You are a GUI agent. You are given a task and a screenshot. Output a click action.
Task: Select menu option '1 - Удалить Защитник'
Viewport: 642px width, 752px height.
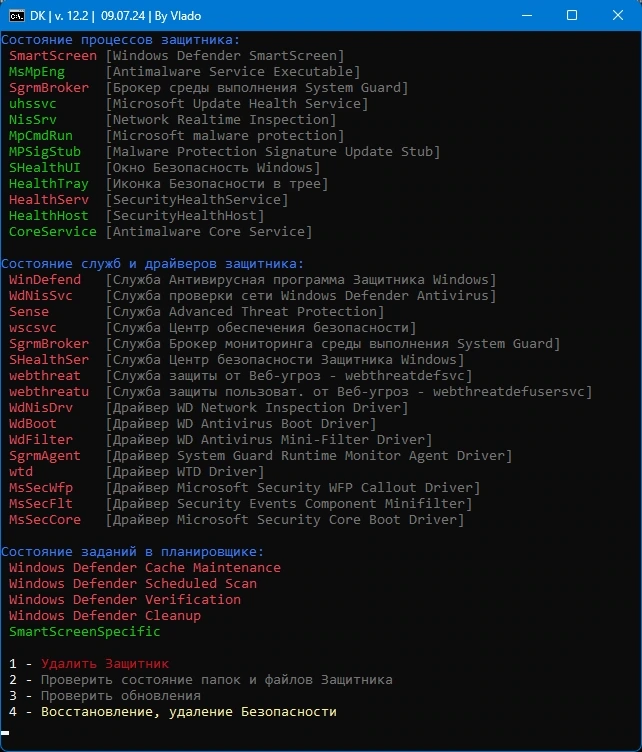(x=89, y=664)
